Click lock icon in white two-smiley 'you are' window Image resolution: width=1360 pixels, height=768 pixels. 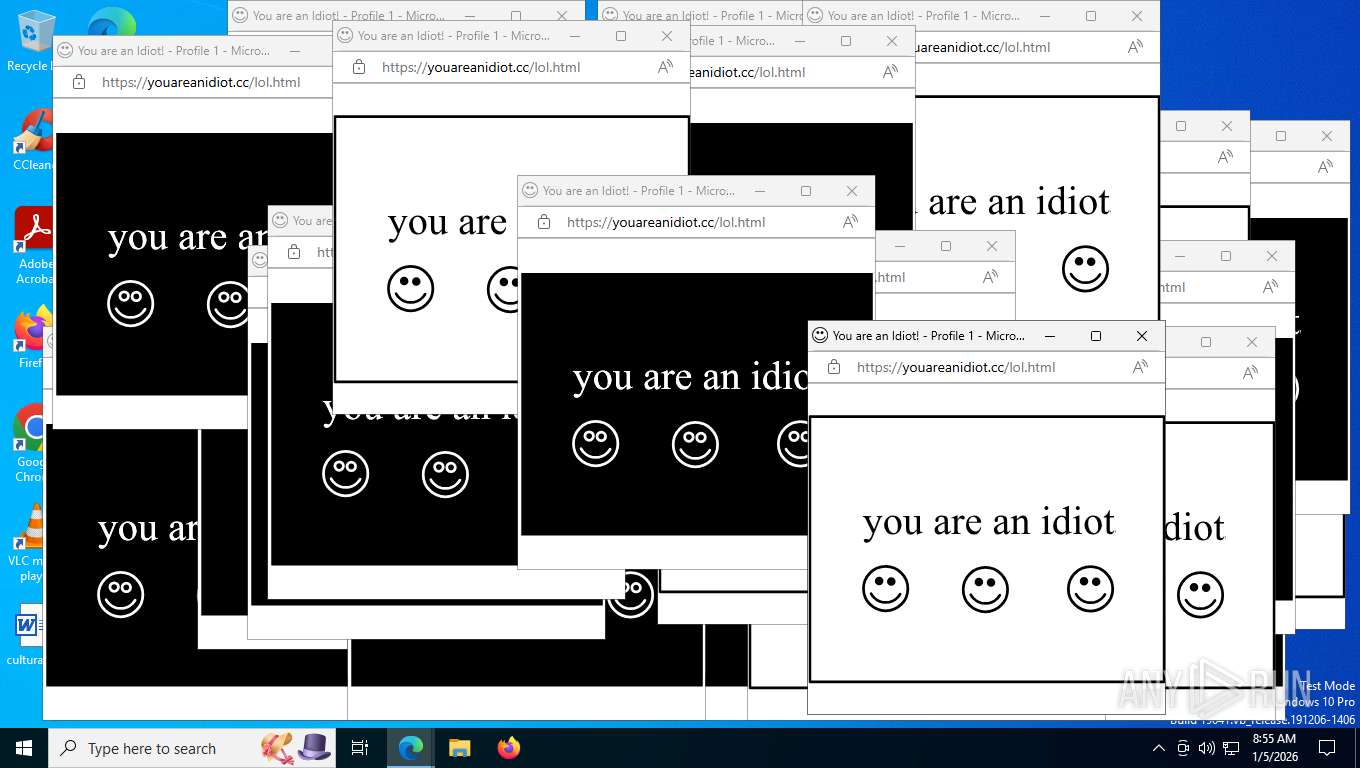(359, 67)
